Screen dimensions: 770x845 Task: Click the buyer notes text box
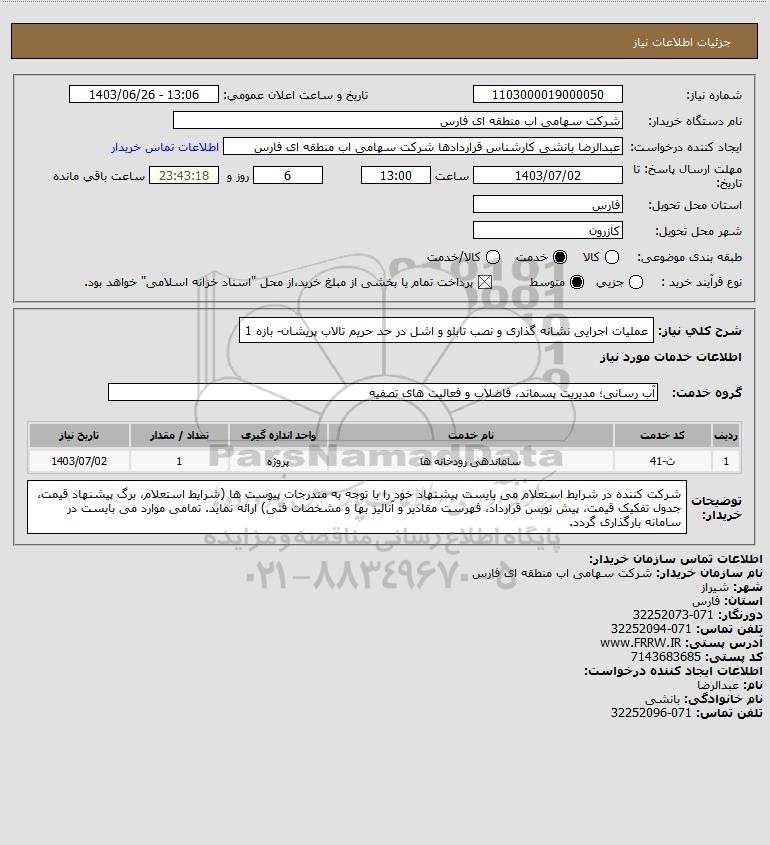click(x=357, y=508)
